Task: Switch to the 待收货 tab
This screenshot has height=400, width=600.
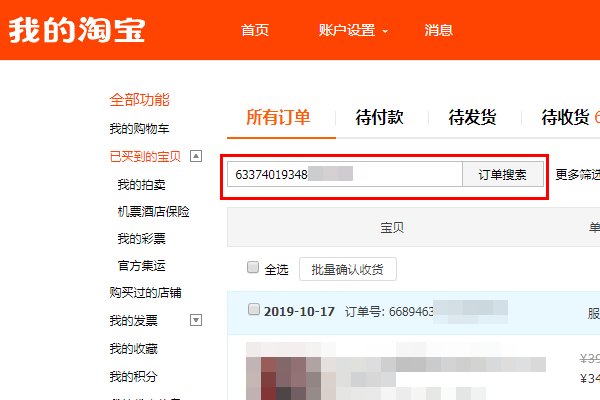Action: (x=566, y=117)
